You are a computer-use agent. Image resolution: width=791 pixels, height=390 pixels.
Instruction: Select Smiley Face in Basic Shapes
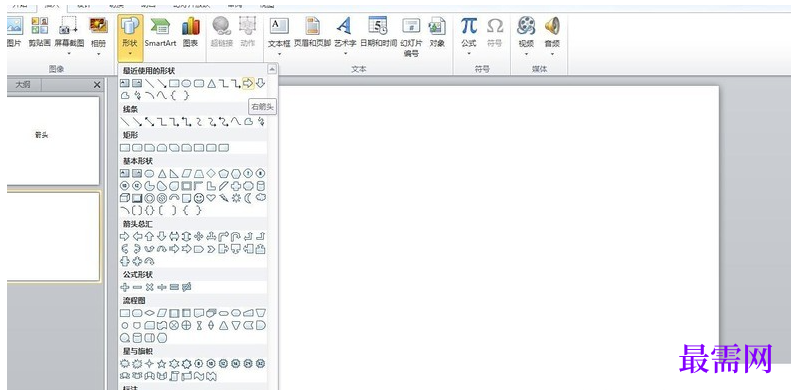point(199,198)
